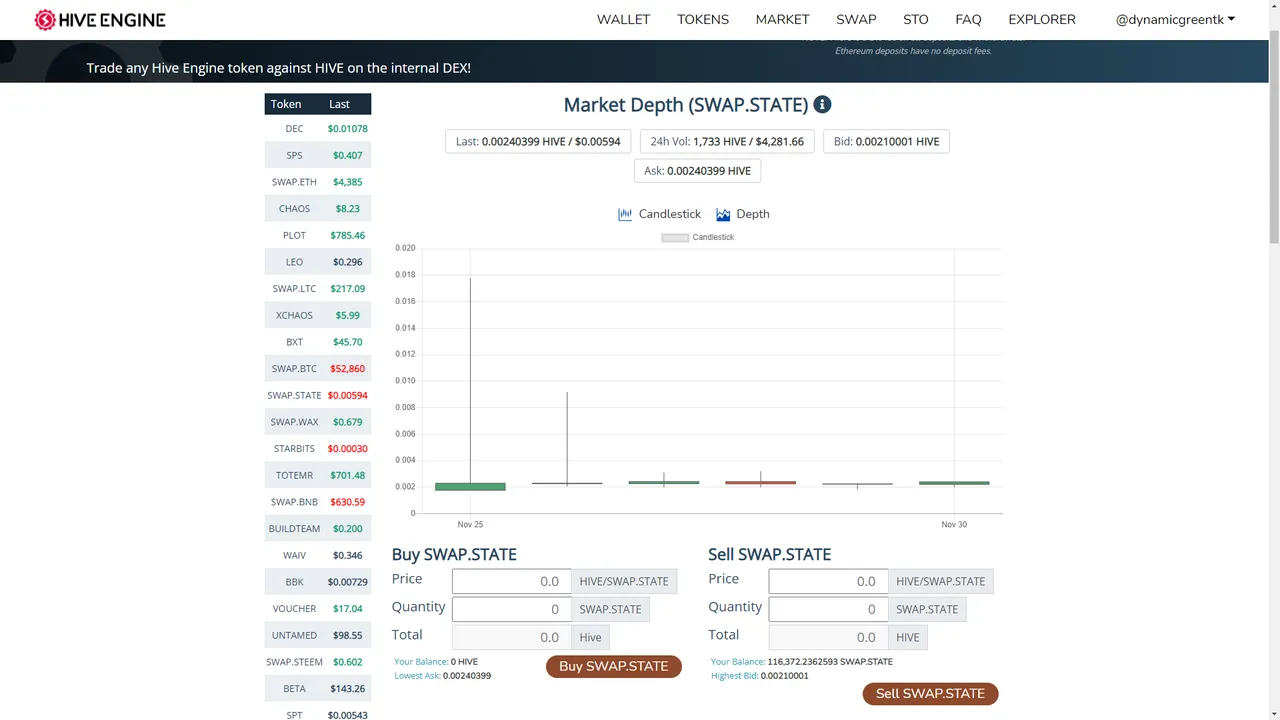Viewport: 1280px width, 720px height.
Task: Click the Sell Price input field
Action: click(x=828, y=581)
